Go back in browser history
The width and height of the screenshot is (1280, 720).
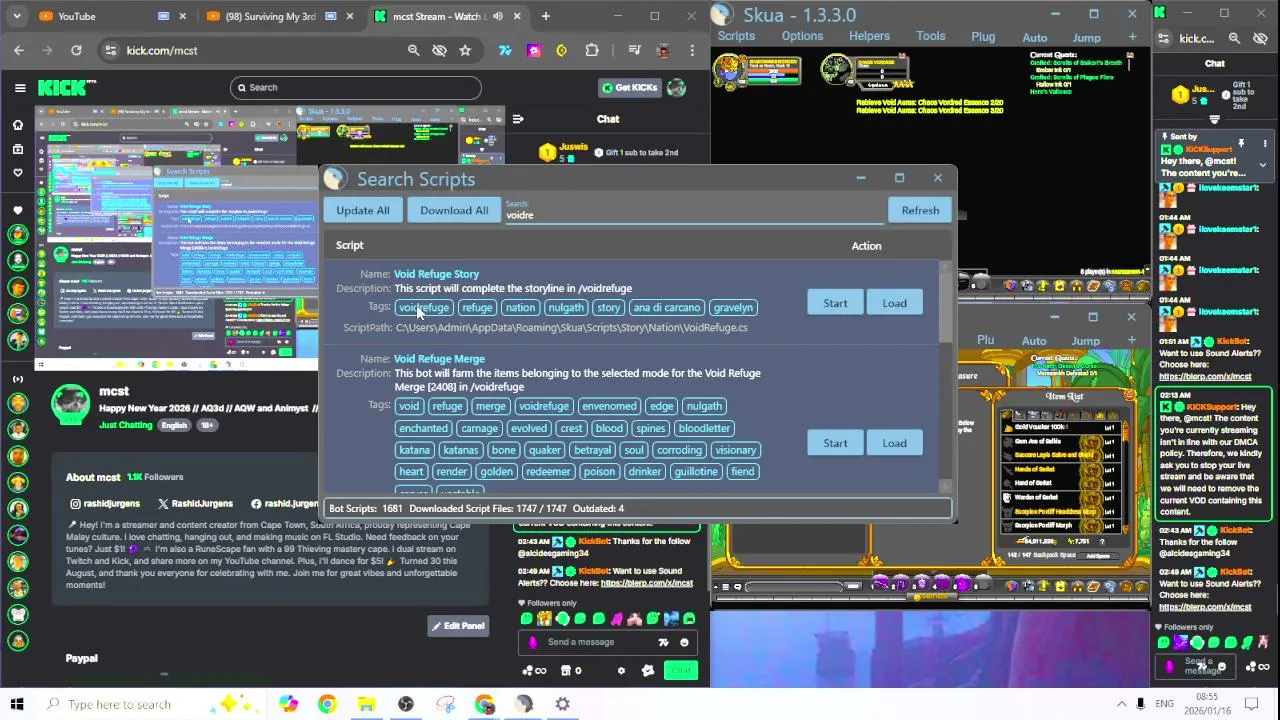point(19,50)
